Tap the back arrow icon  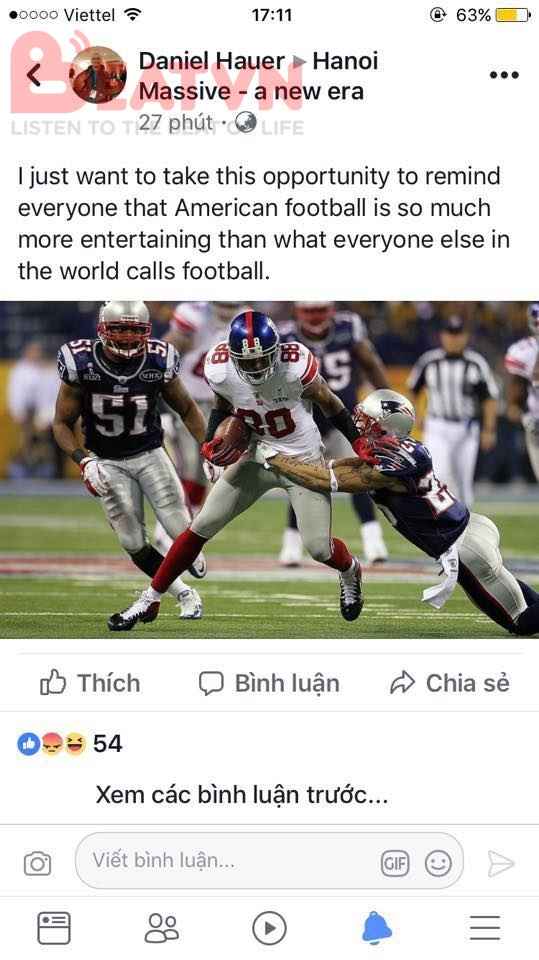34,75
